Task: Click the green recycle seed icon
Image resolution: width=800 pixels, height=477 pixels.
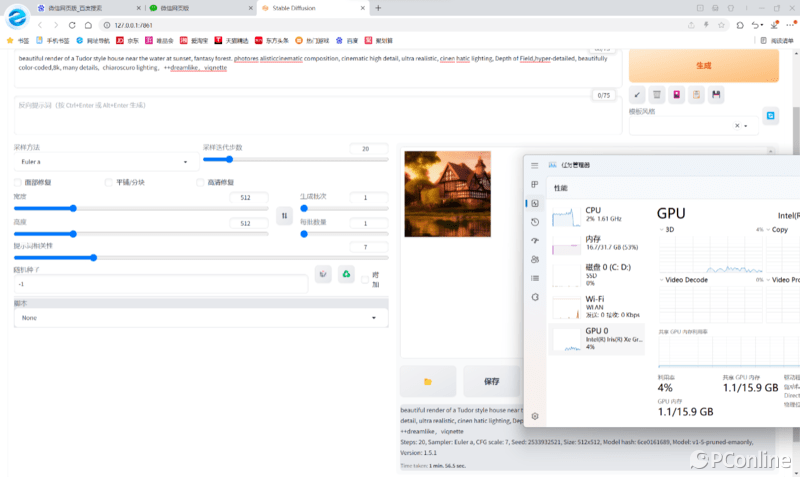Action: (x=346, y=274)
